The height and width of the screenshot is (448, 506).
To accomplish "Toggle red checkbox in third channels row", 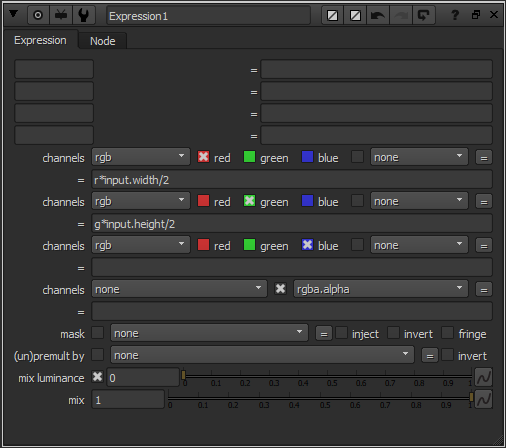I will click(203, 245).
